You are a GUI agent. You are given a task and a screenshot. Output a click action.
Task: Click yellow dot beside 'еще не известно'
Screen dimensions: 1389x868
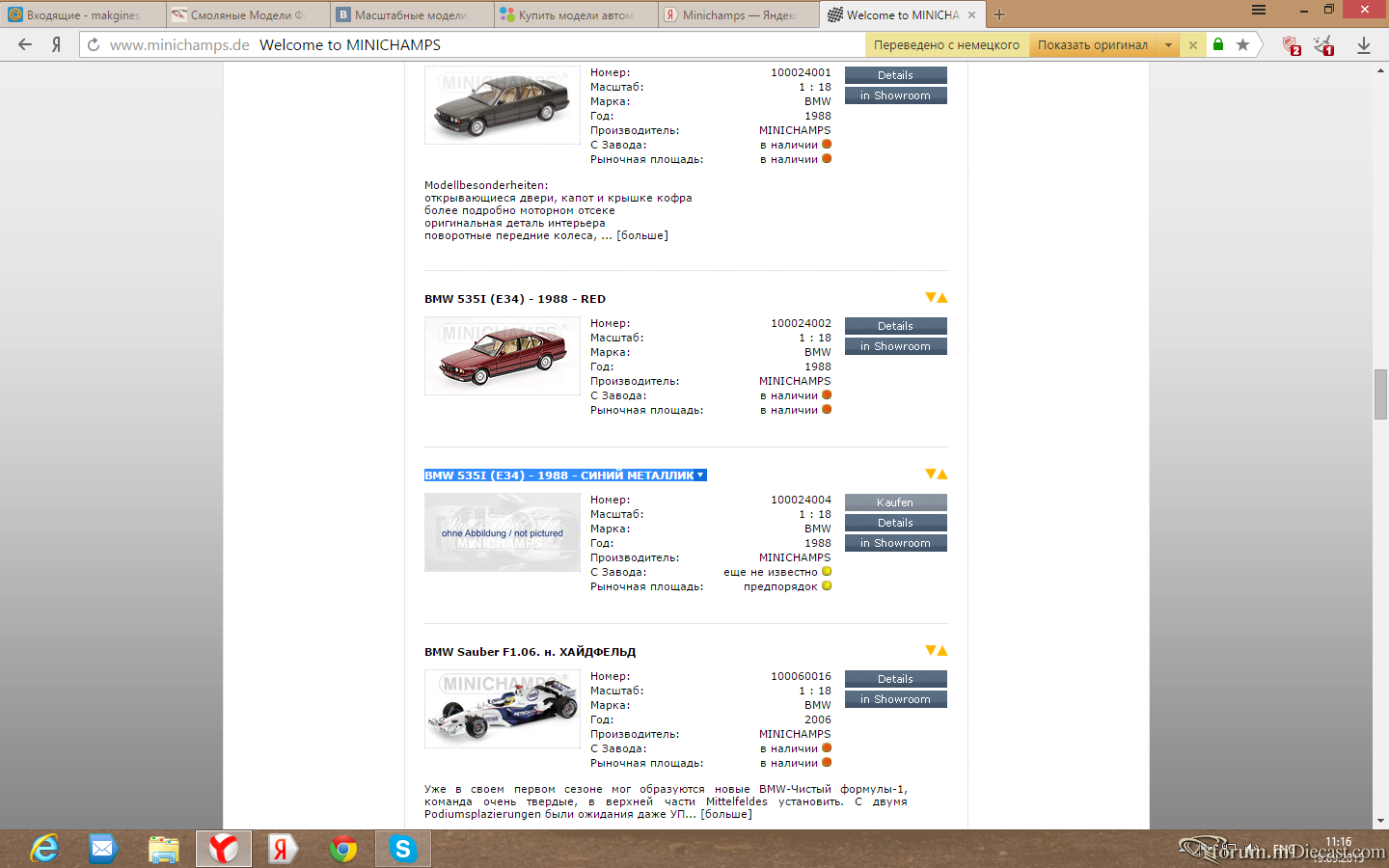coord(827,572)
